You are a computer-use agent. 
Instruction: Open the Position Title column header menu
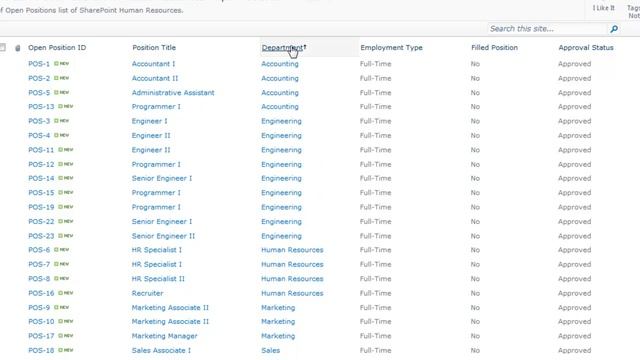pyautogui.click(x=154, y=48)
